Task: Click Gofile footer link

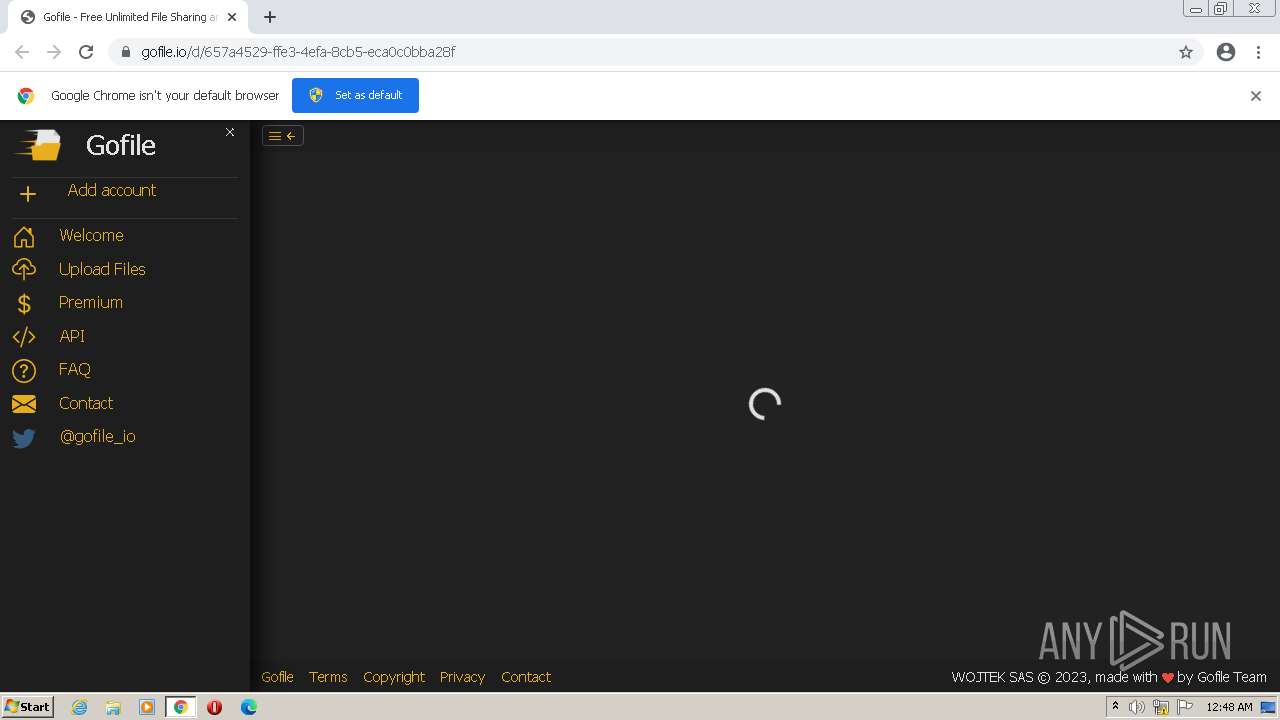Action: [x=277, y=677]
